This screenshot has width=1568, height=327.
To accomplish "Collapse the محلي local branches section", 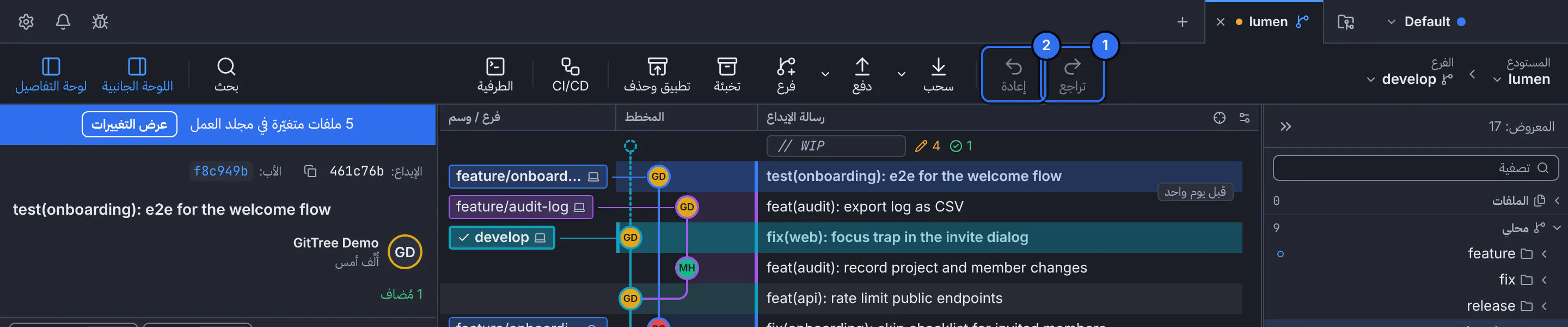I will tap(1416, 228).
